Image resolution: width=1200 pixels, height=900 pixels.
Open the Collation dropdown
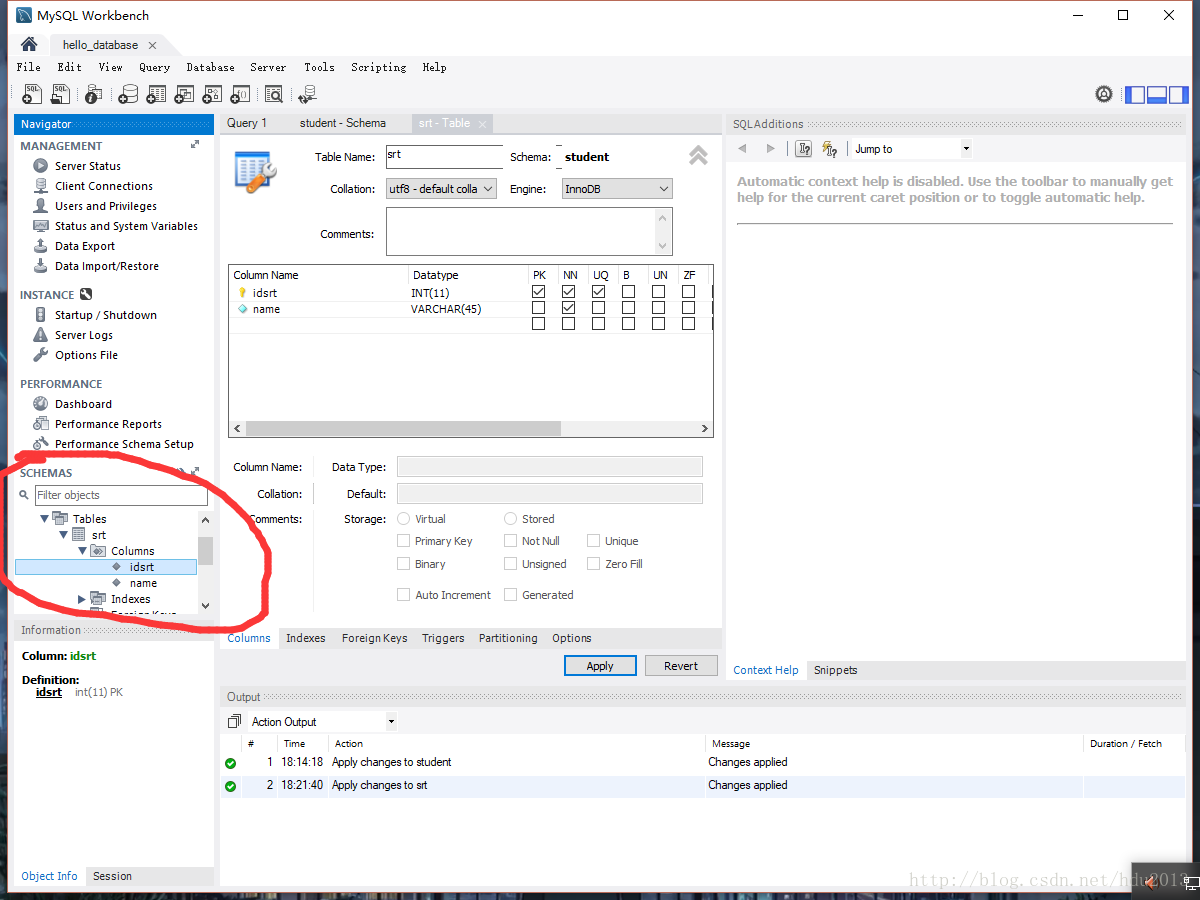(x=441, y=189)
